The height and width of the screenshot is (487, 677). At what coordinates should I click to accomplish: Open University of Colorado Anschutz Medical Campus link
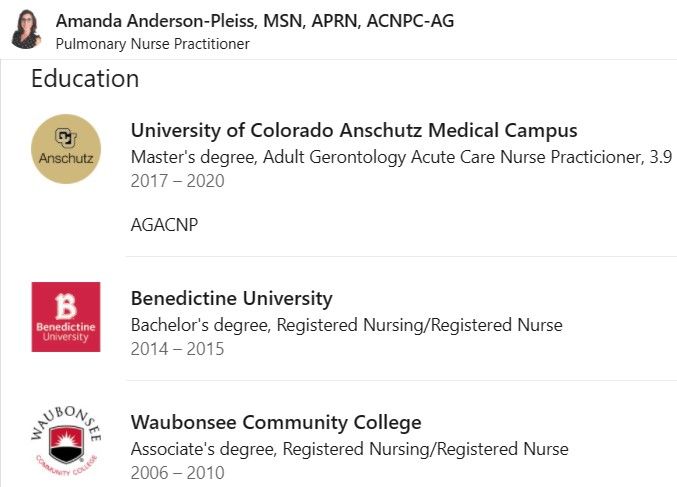(x=354, y=130)
